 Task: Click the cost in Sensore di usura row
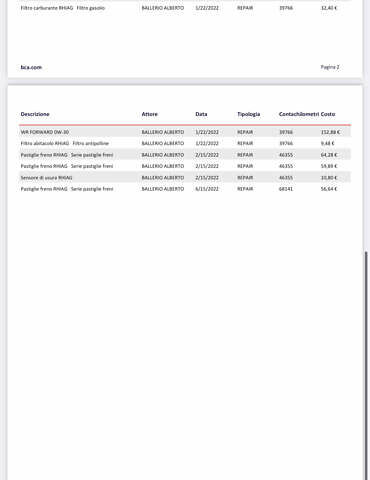point(329,178)
